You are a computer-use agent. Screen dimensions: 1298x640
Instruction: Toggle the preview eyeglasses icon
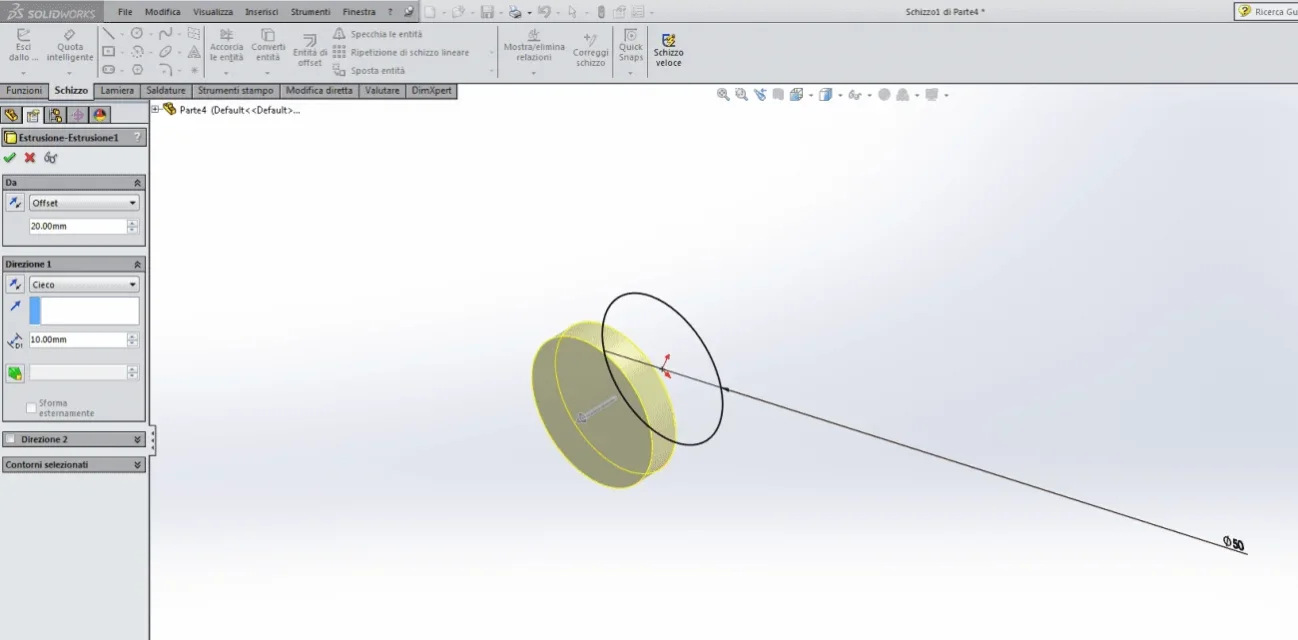[51, 158]
